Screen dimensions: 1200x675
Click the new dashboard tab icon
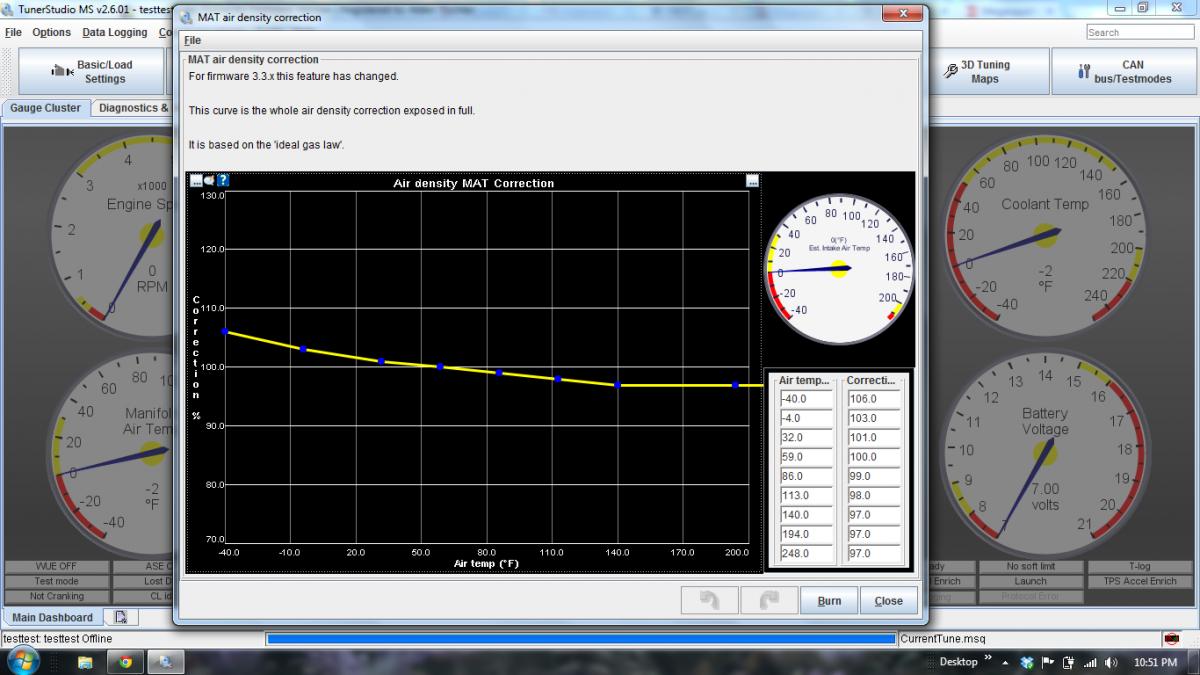pos(120,617)
